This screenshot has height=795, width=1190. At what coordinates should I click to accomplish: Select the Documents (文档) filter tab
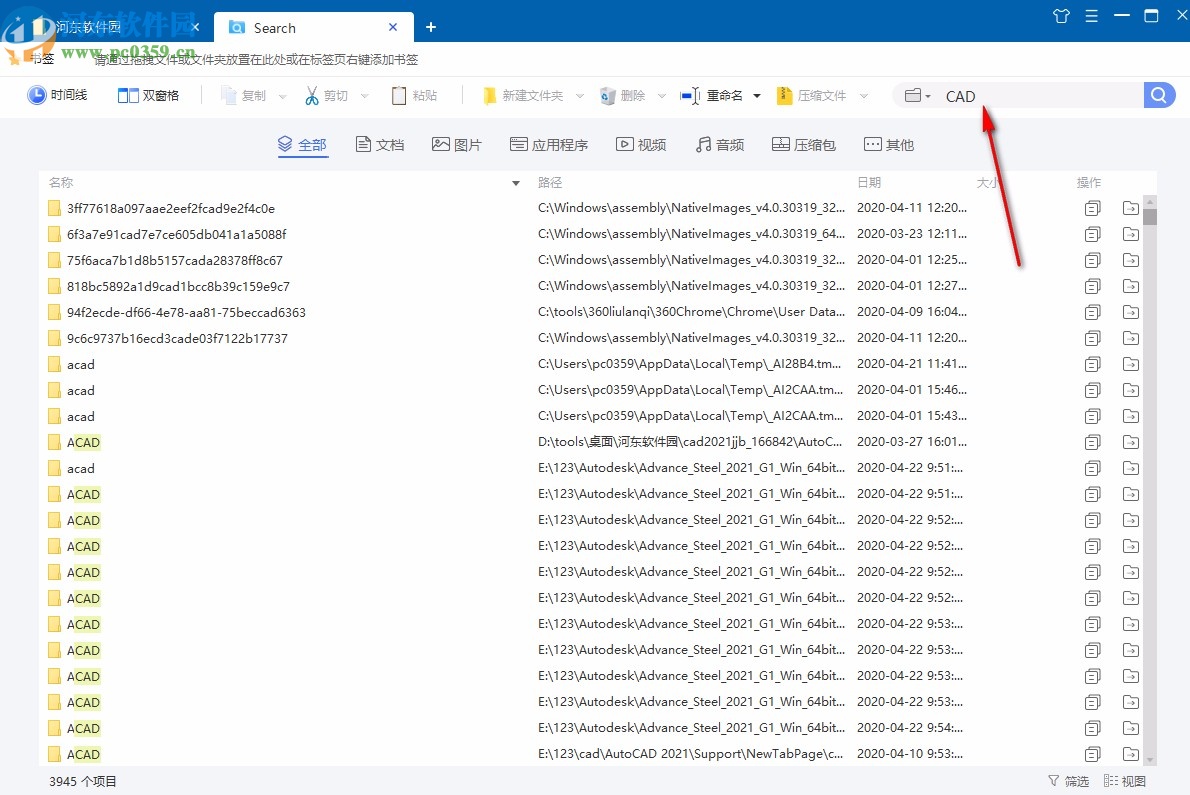tap(380, 144)
